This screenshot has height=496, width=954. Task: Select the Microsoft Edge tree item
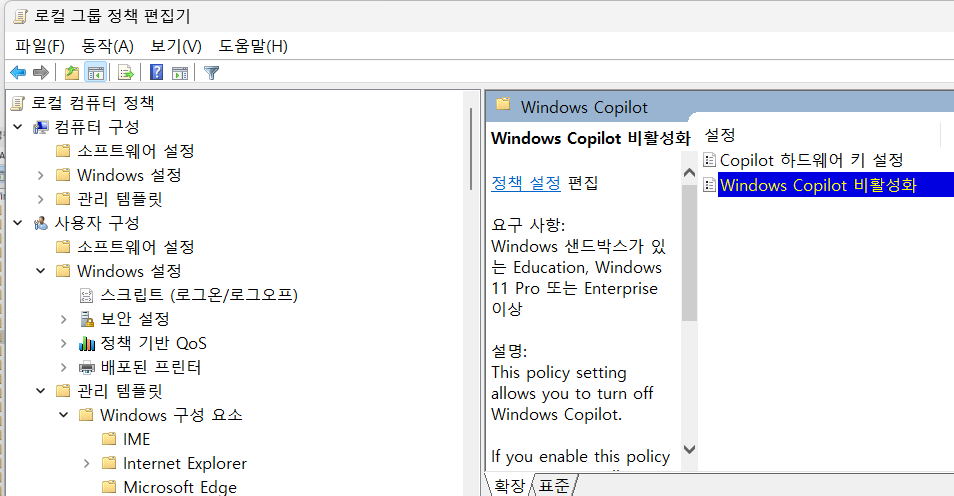coord(180,487)
